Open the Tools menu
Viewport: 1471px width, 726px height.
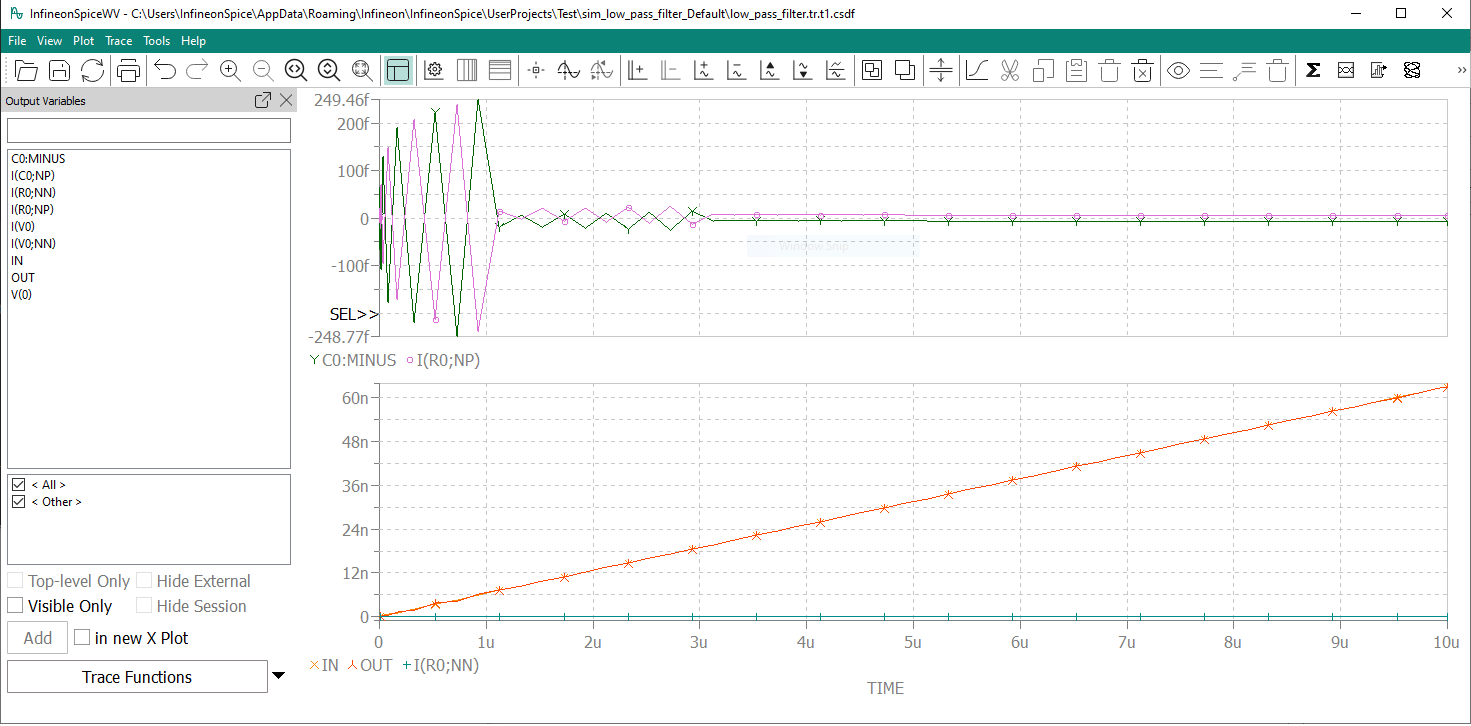click(156, 41)
